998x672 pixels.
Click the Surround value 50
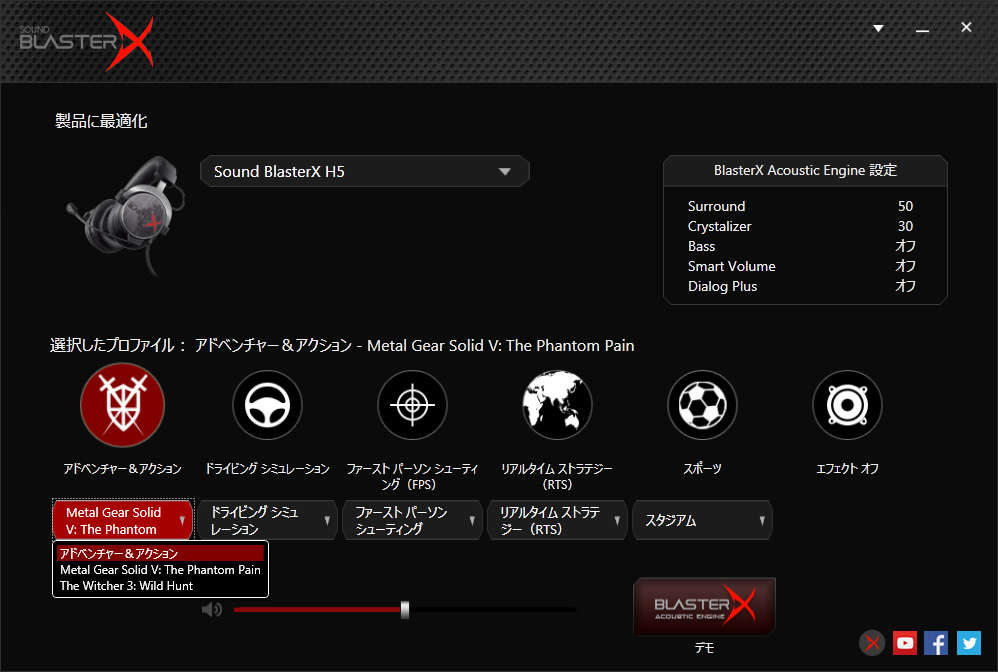click(x=905, y=206)
